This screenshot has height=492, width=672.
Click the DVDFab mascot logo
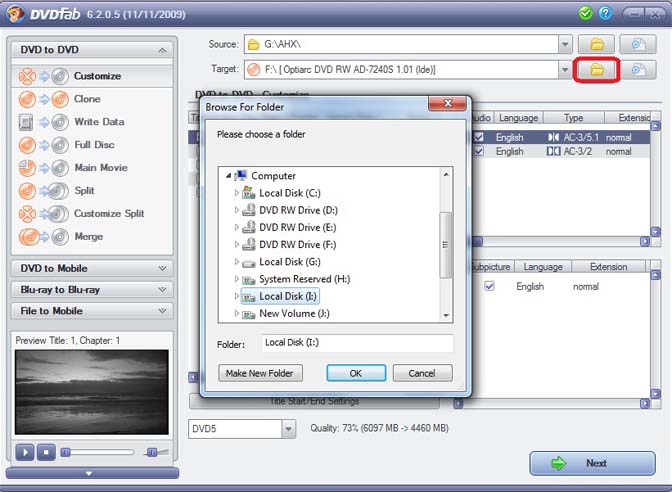(x=15, y=14)
